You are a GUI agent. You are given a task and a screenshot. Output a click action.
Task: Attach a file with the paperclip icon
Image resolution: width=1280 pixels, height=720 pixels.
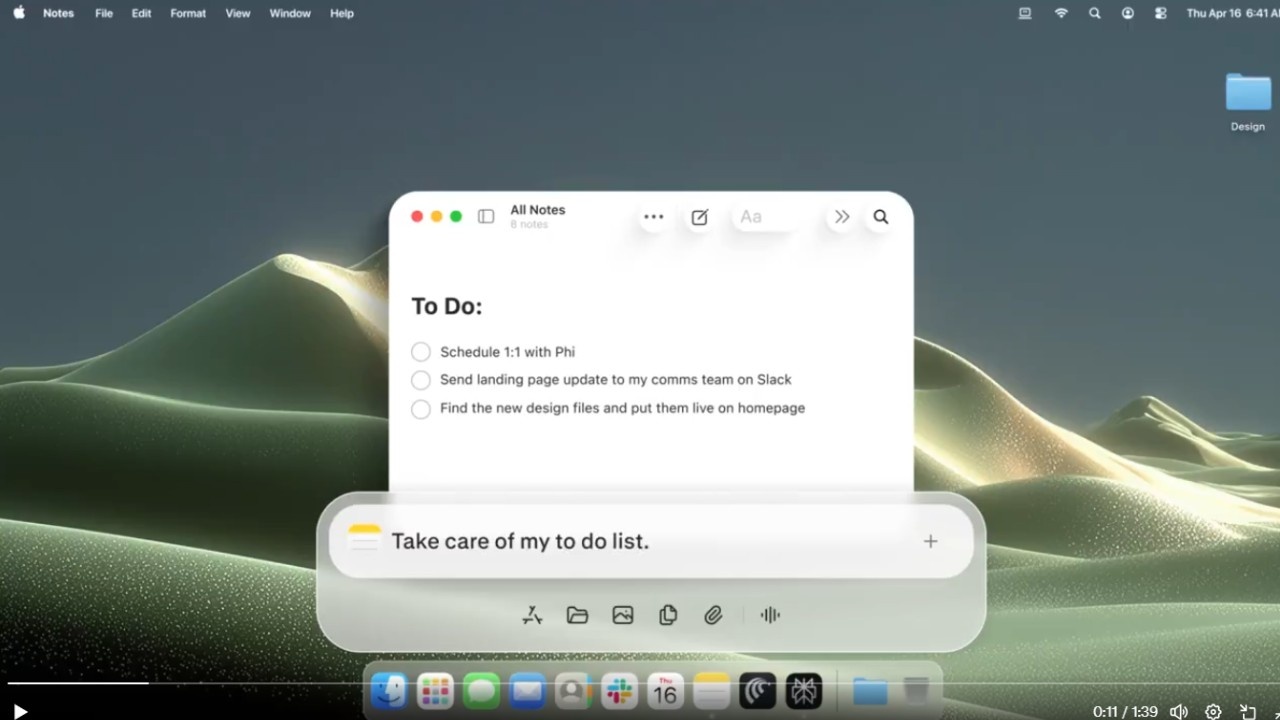coord(713,616)
